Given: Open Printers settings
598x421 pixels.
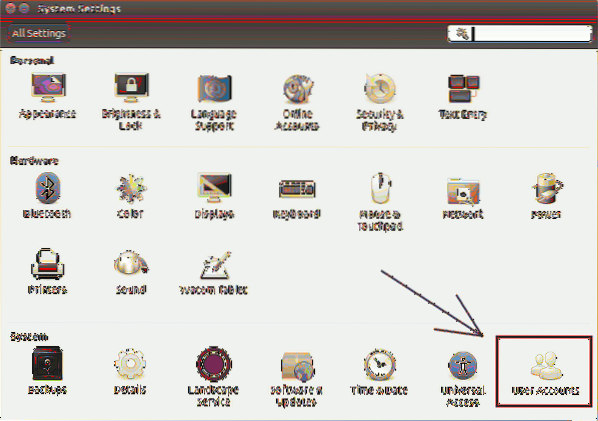Looking at the screenshot, I should (47, 271).
